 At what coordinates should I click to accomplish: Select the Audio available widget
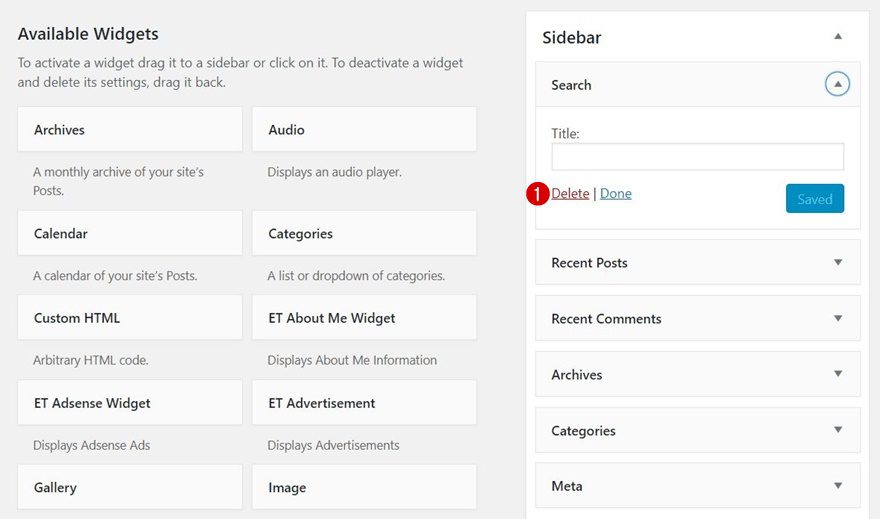click(x=364, y=130)
